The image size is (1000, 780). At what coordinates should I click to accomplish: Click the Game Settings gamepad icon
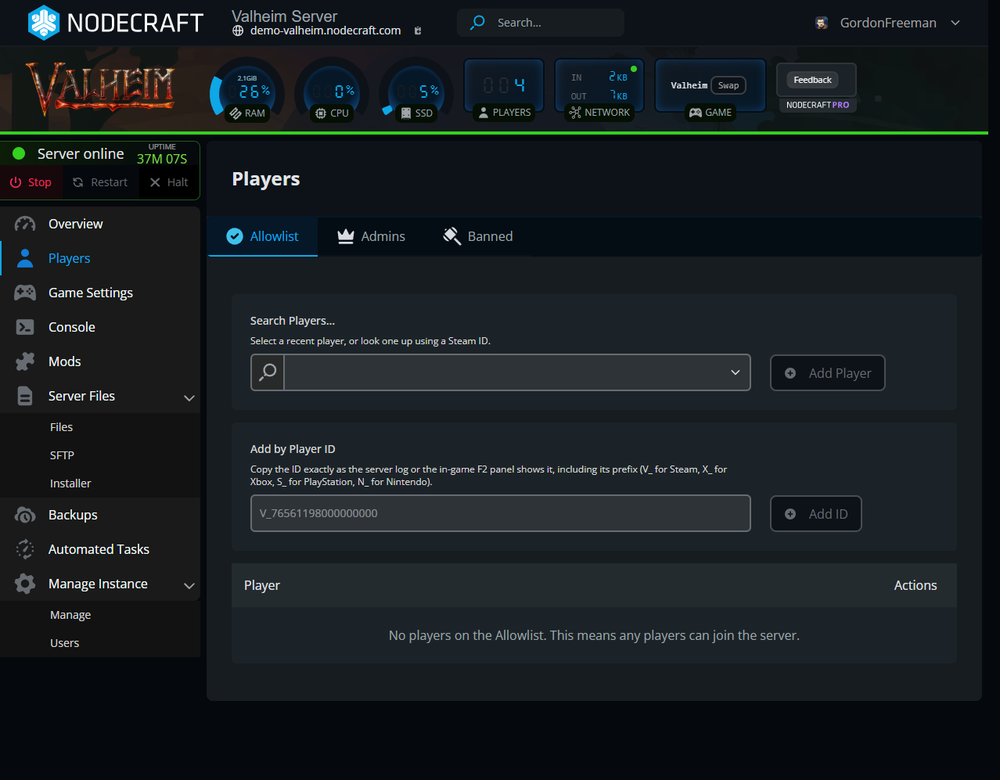[x=25, y=293]
